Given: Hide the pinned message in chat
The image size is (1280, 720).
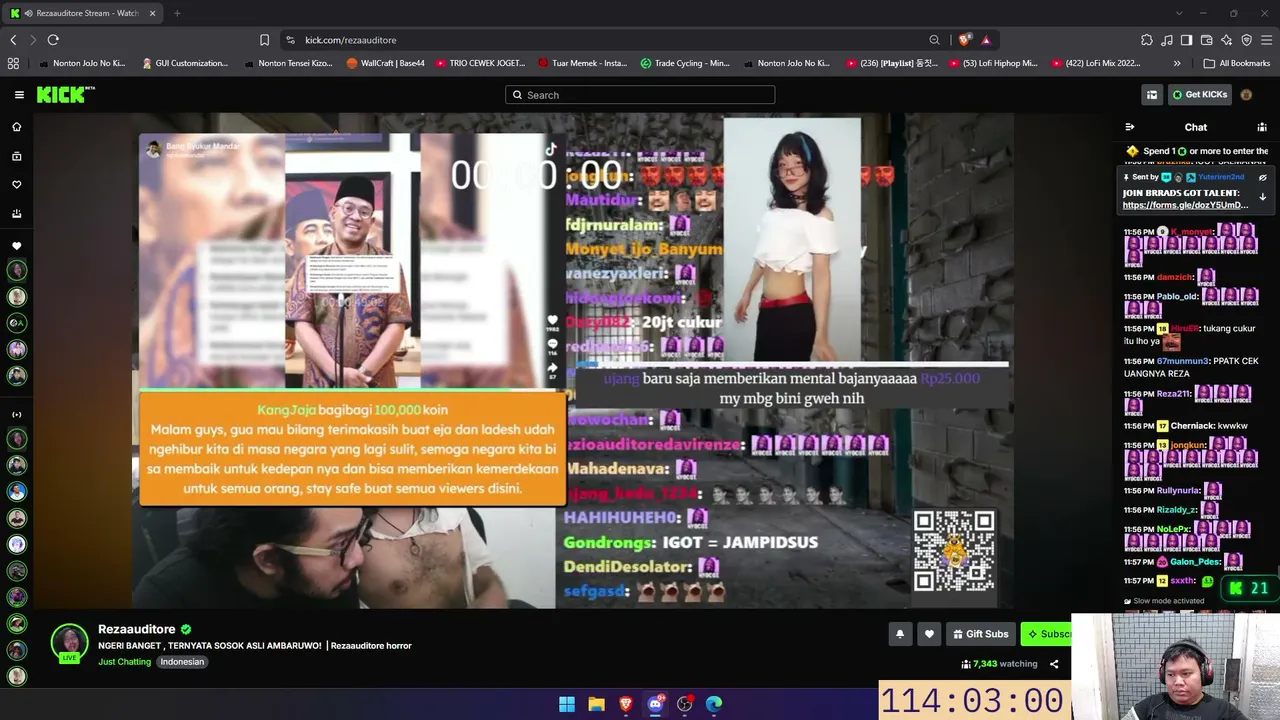Looking at the screenshot, I should (x=1262, y=177).
